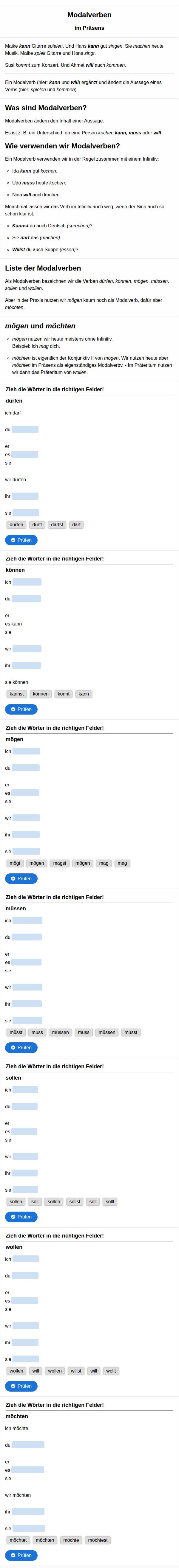The width and height of the screenshot is (179, 1568).
Task: Click the Prüfen check icon in mögen exercise
Action: (x=13, y=878)
